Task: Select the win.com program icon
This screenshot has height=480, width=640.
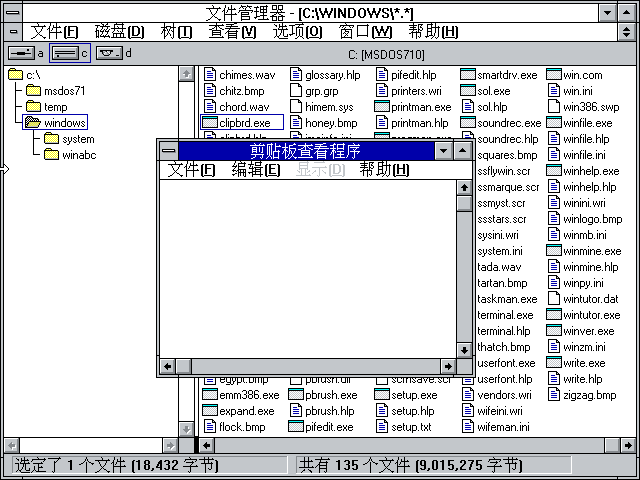Action: coord(554,75)
